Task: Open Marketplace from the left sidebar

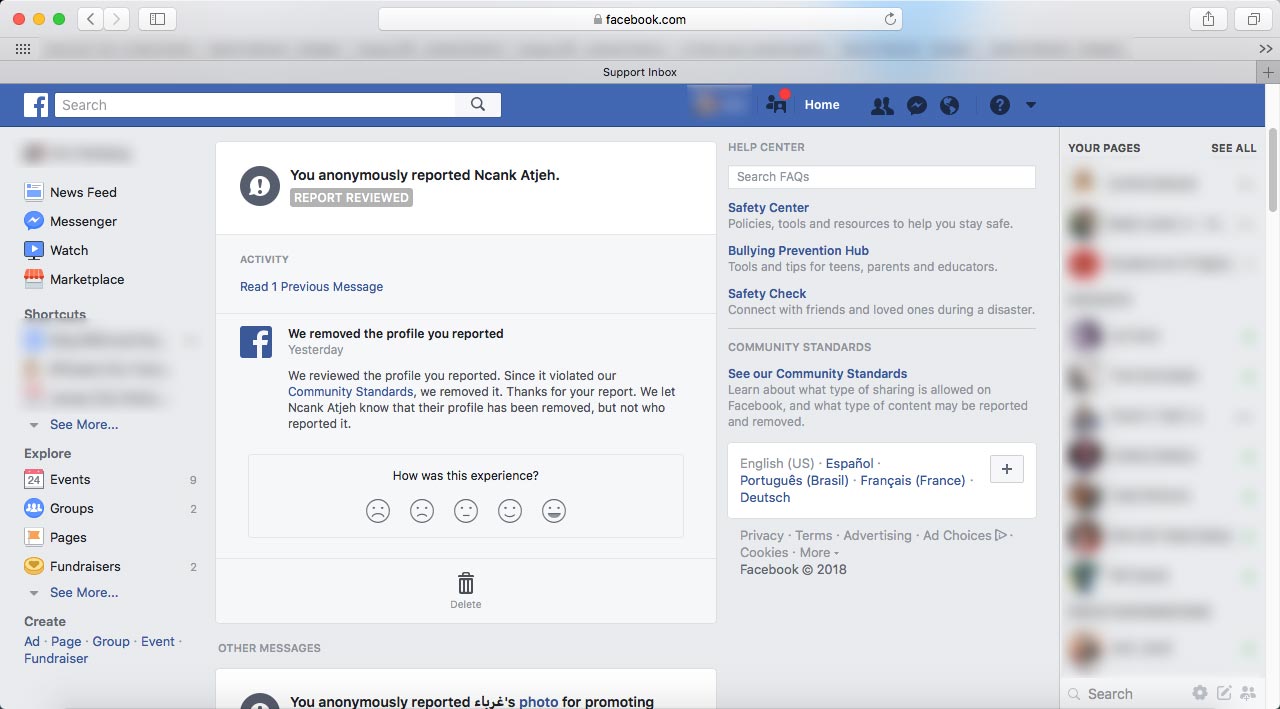Action: [86, 279]
